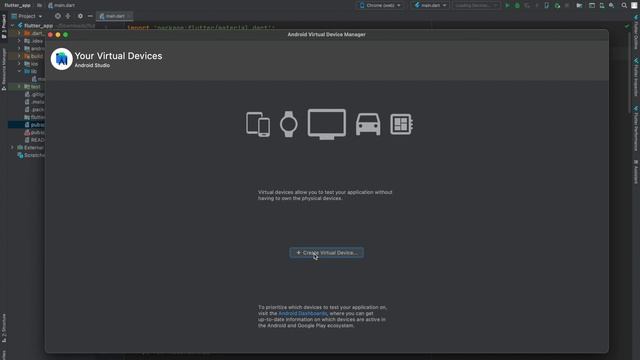640x360 pixels.
Task: Open the Android Dashboards link
Action: click(302, 313)
